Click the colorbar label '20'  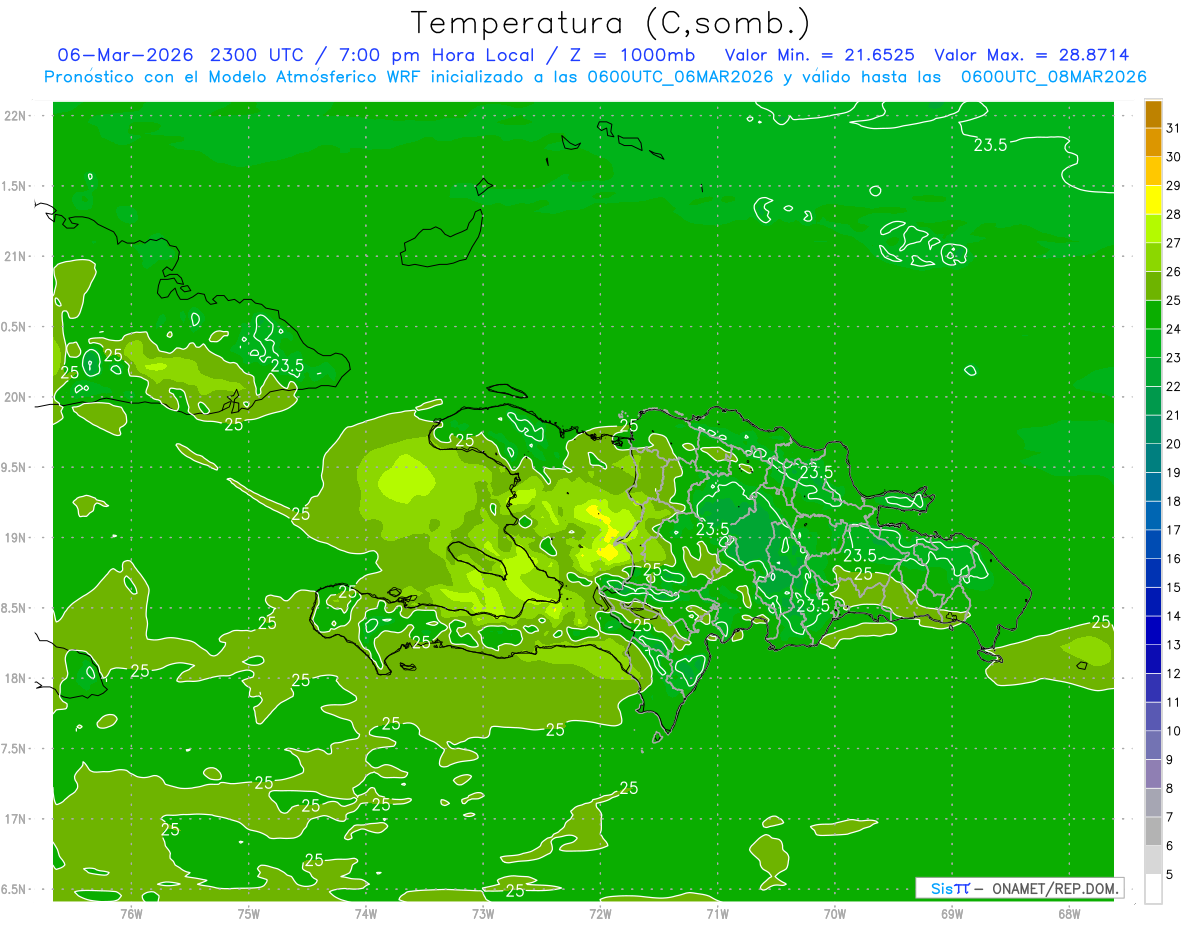[x=1174, y=444]
